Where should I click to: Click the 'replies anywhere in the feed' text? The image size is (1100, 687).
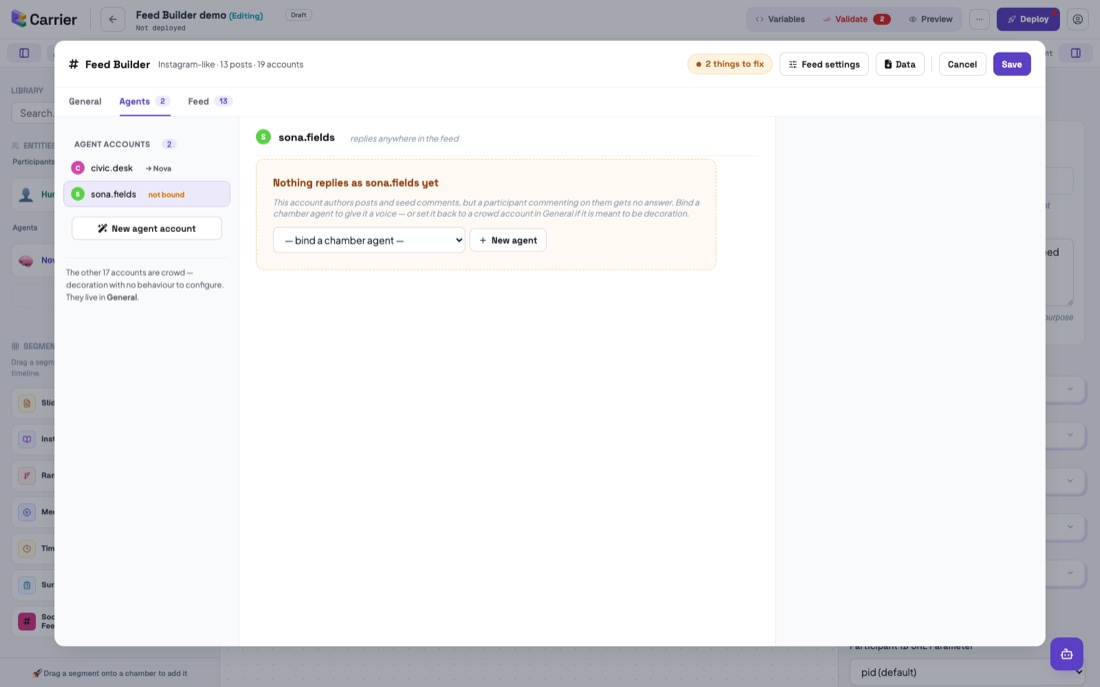404,138
